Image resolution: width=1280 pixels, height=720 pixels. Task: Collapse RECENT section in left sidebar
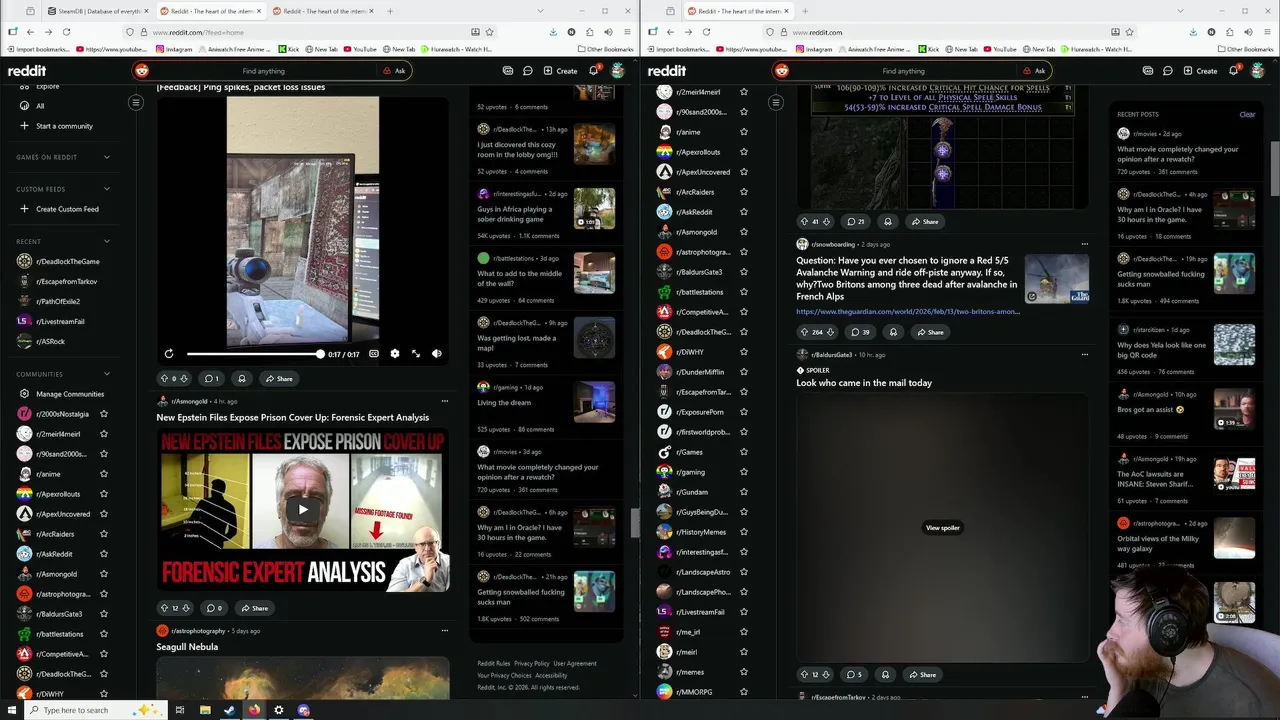[63, 241]
